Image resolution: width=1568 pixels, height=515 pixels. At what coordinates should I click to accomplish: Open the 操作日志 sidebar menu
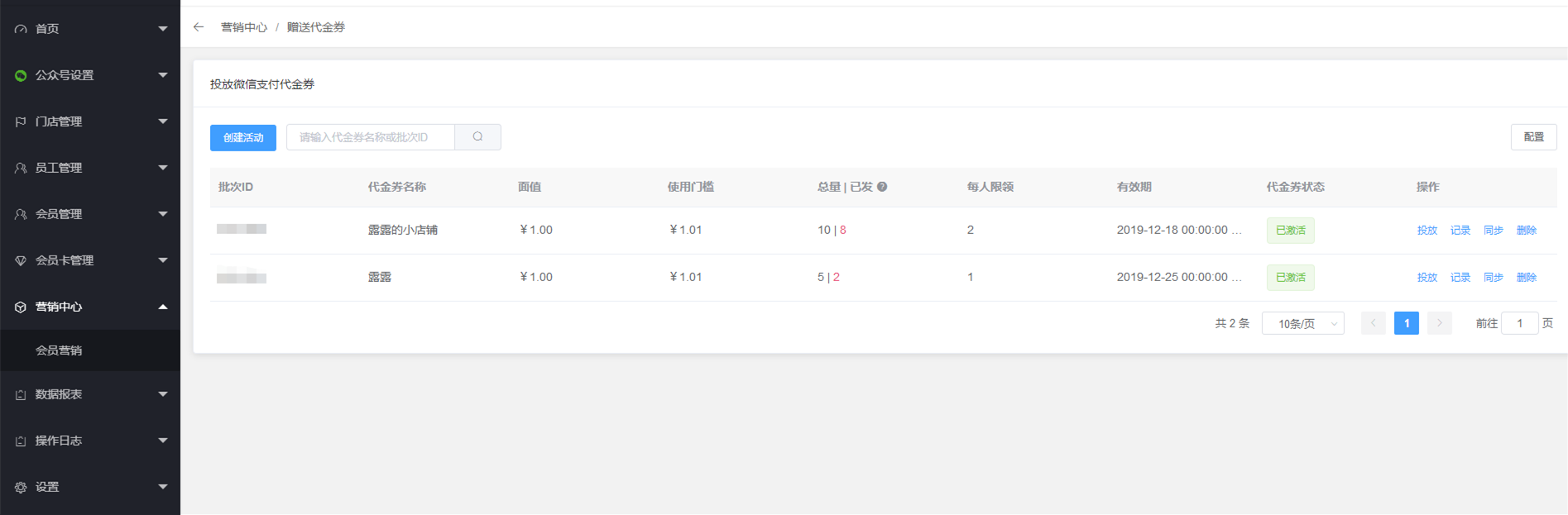pyautogui.click(x=90, y=441)
